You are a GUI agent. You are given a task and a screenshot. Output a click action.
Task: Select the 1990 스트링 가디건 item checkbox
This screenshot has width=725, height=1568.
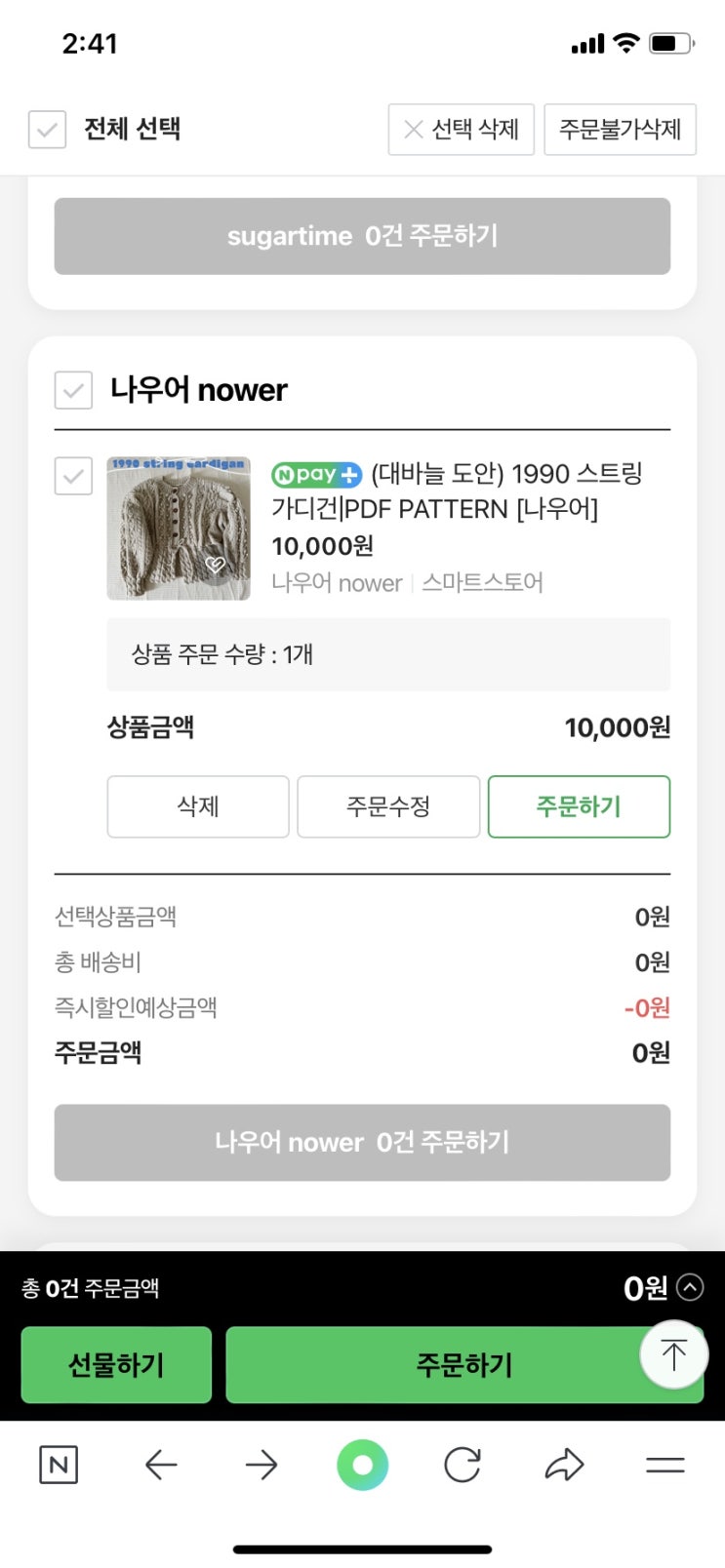[73, 476]
